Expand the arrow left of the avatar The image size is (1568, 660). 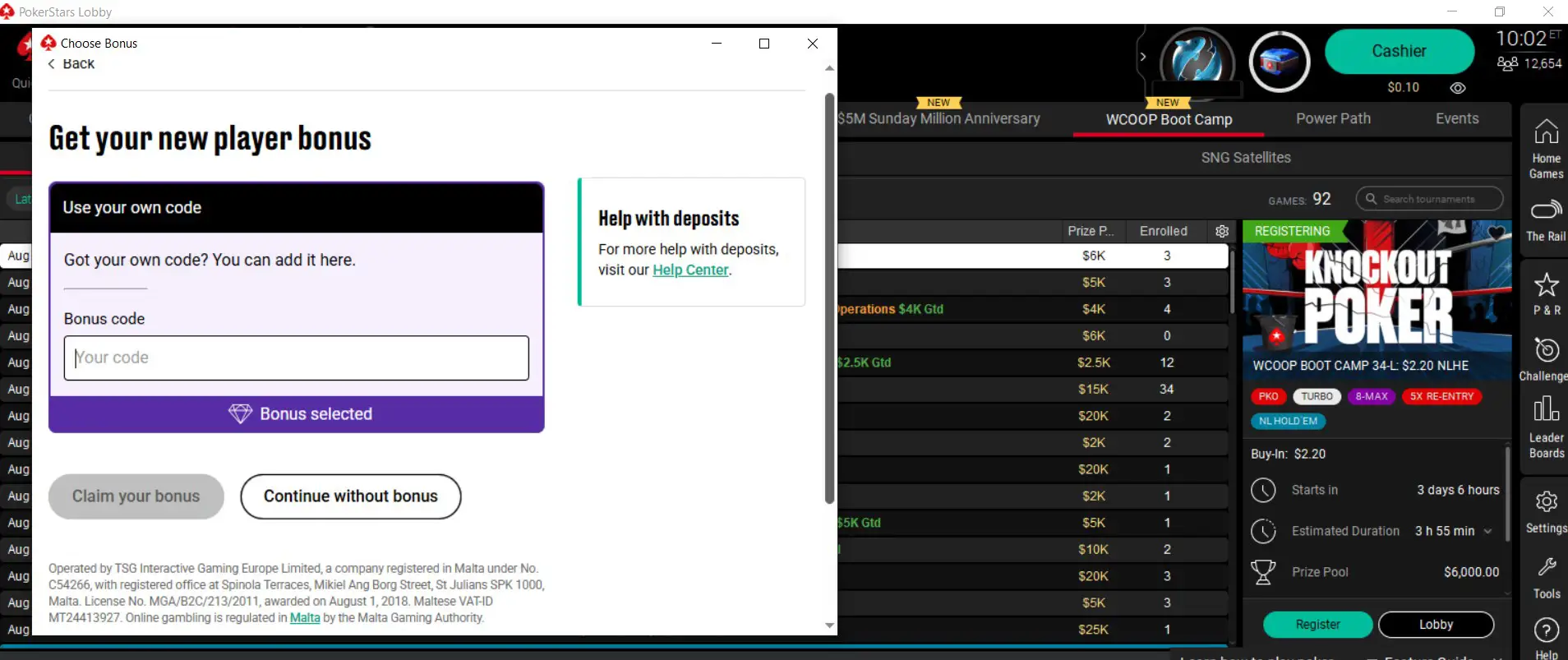(1142, 57)
